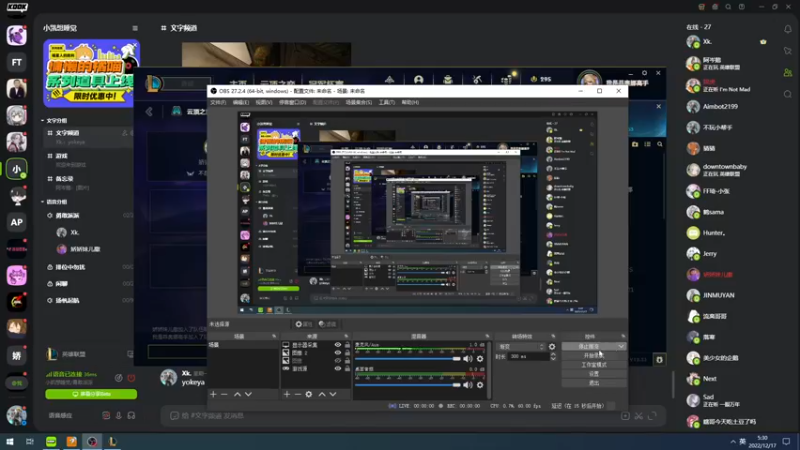Collapse the 语音分组 channel category
Screen dimensions: 800x450
pyautogui.click(x=54, y=202)
